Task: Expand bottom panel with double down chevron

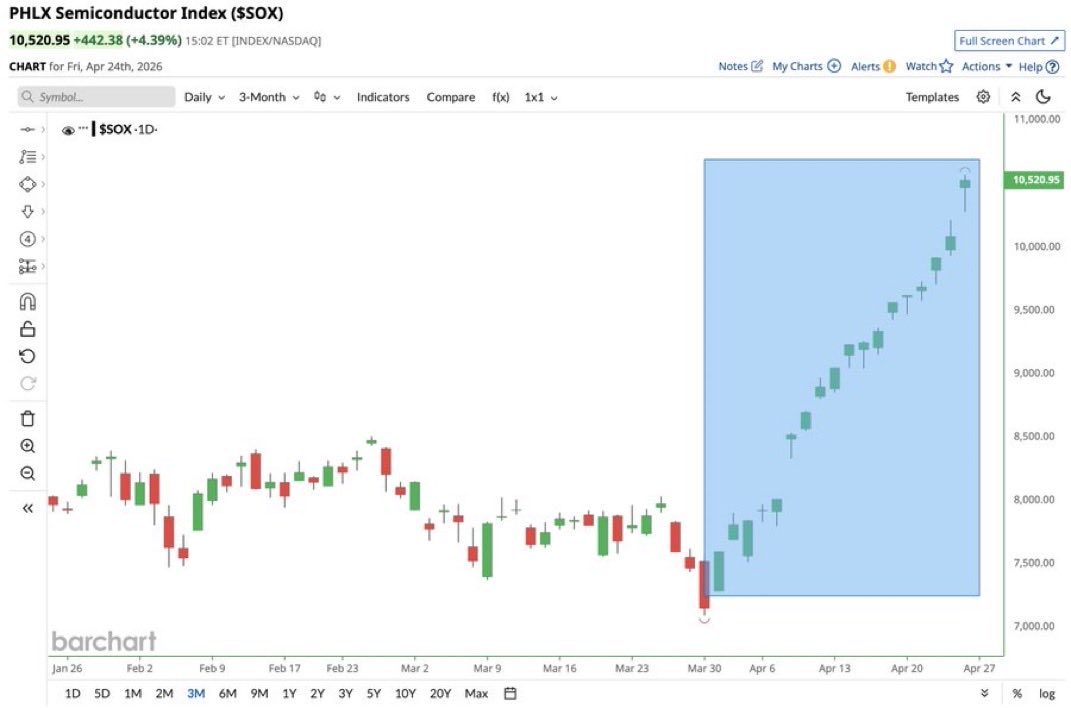Action: pos(984,693)
